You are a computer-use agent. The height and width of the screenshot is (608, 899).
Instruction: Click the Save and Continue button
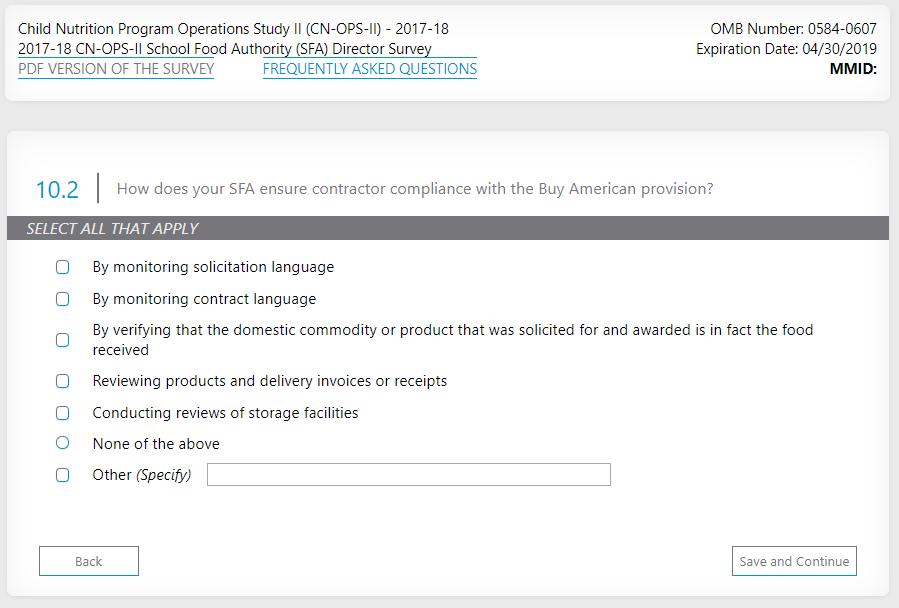[x=794, y=562]
